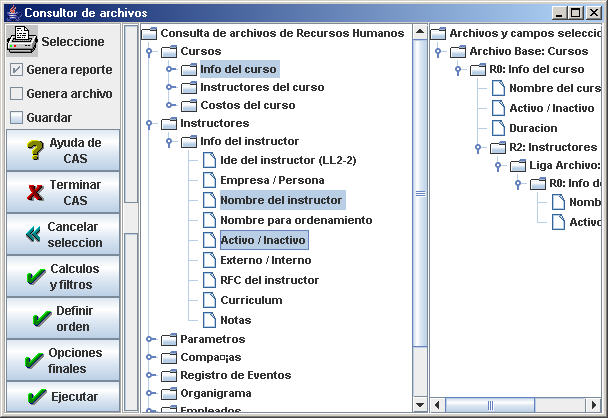The image size is (608, 418).
Task: Click the question mark Ayuda de CAS icon
Action: 34,151
